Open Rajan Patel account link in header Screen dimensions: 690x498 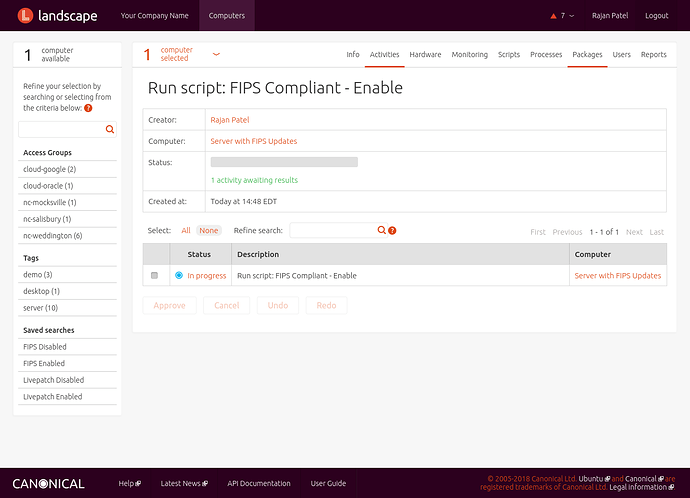tap(610, 16)
